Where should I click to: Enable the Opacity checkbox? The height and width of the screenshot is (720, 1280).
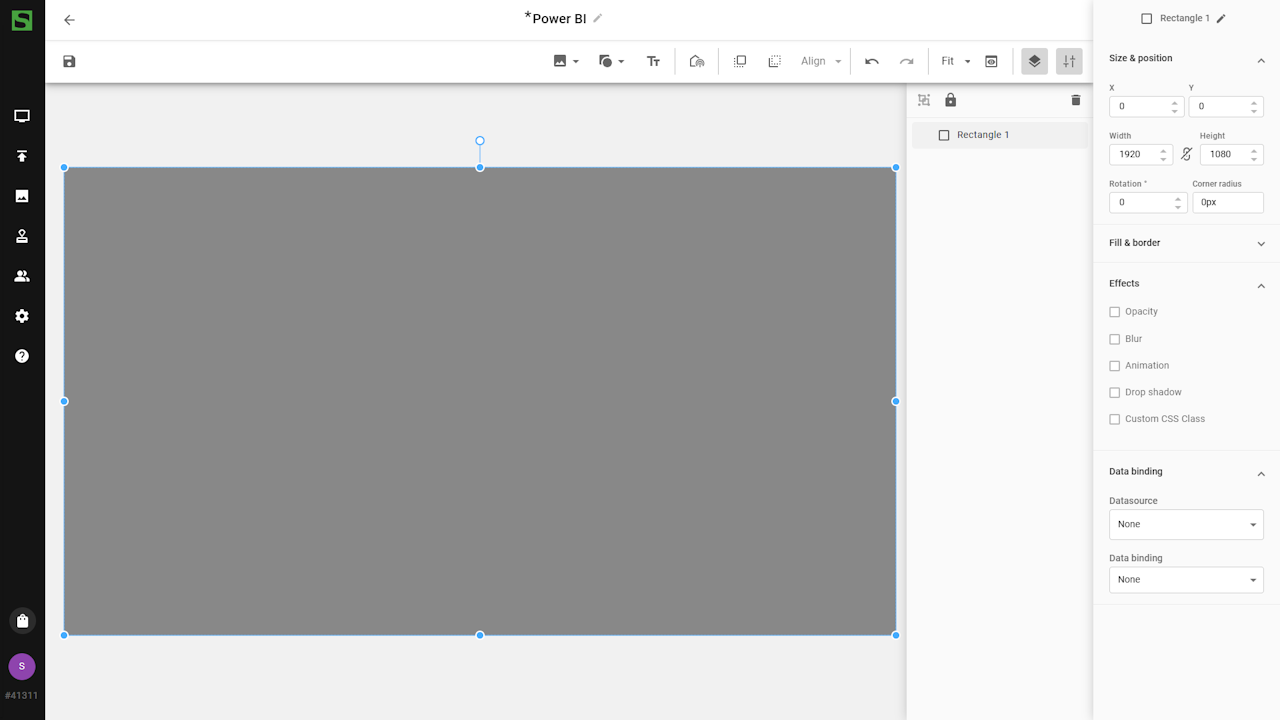pos(1115,312)
